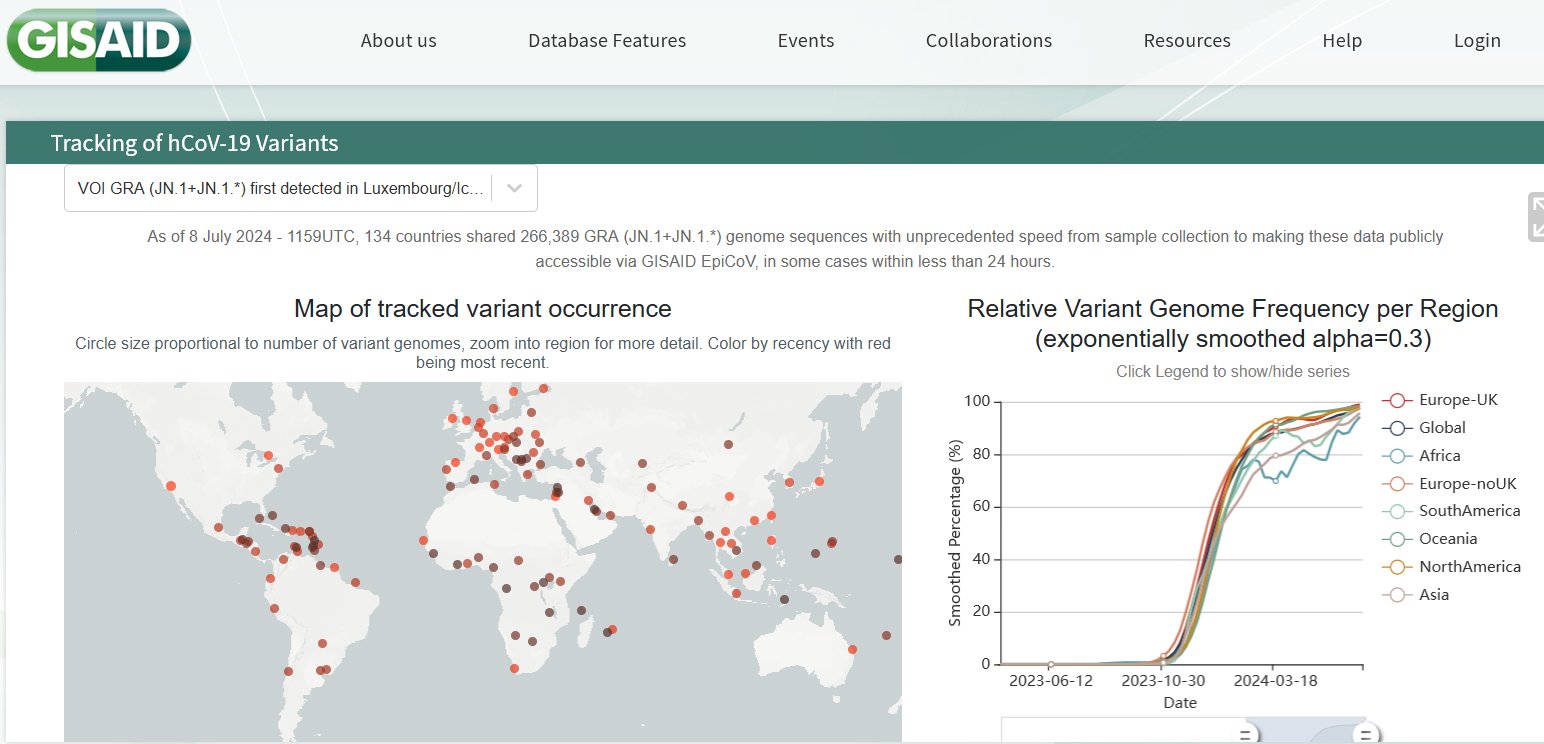This screenshot has height=744, width=1544.
Task: Click the red map dot in Australia
Action: pyautogui.click(x=852, y=649)
